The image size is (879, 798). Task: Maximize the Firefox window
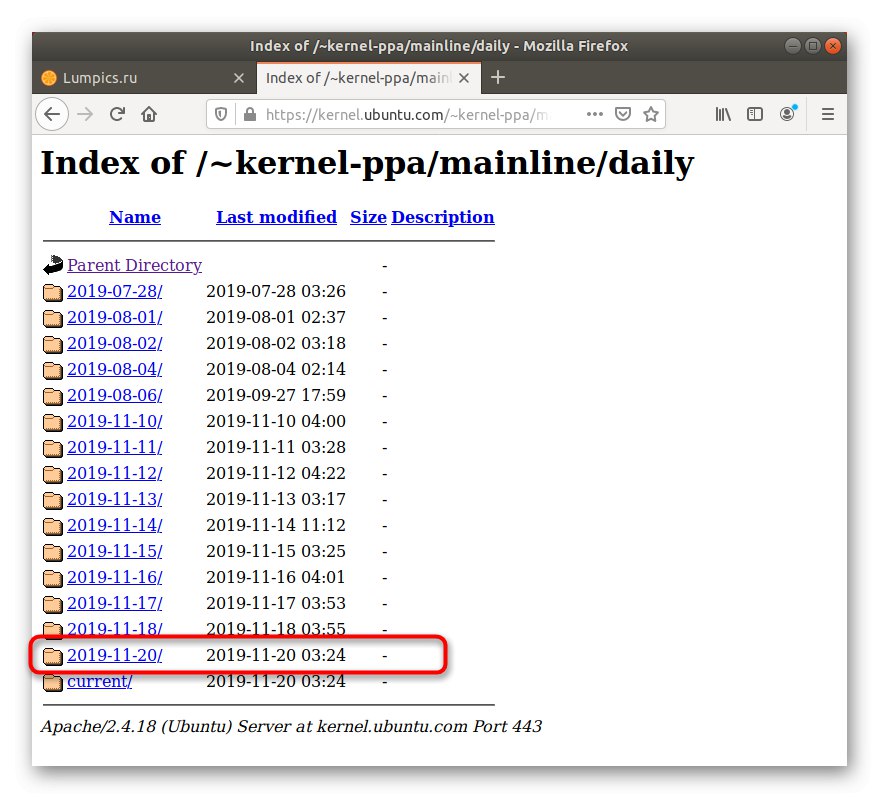pos(813,46)
